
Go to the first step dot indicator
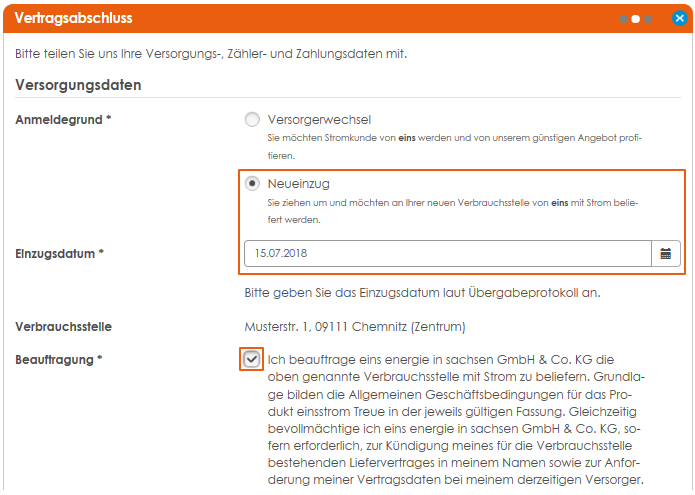click(623, 18)
